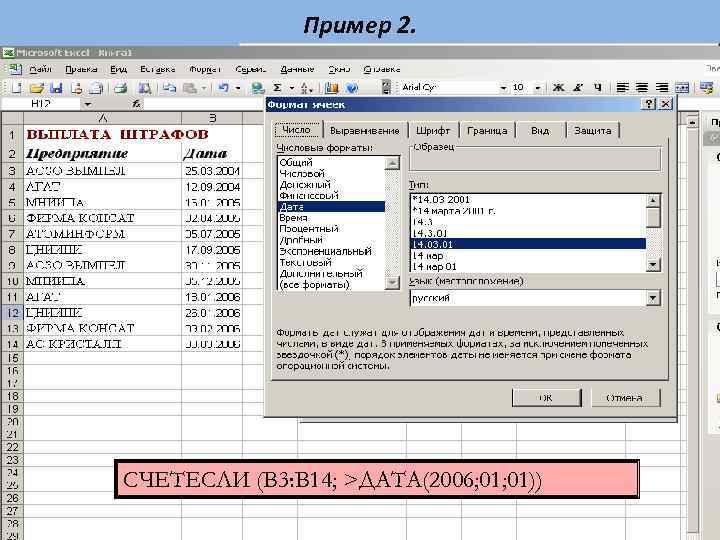Open the Правка menu
This screenshot has width=720, height=540.
[81, 69]
